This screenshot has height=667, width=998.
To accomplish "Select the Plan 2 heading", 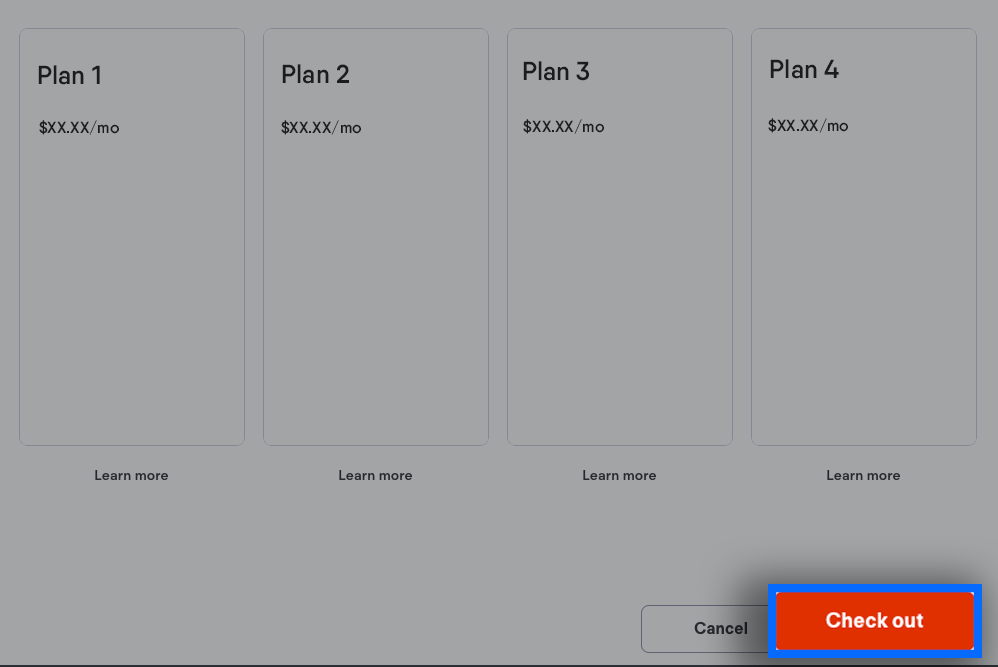I will click(315, 74).
